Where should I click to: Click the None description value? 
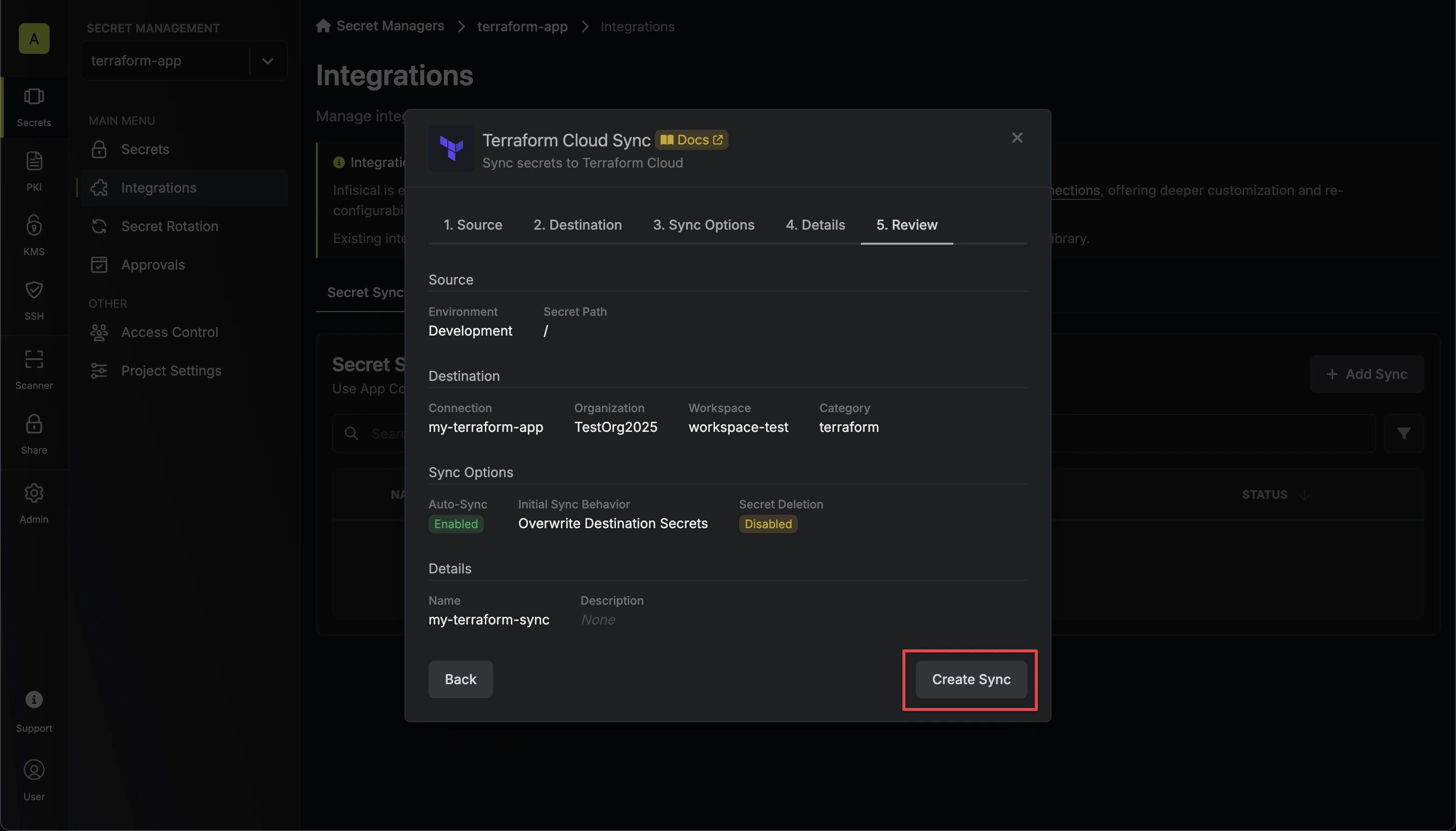coord(598,620)
